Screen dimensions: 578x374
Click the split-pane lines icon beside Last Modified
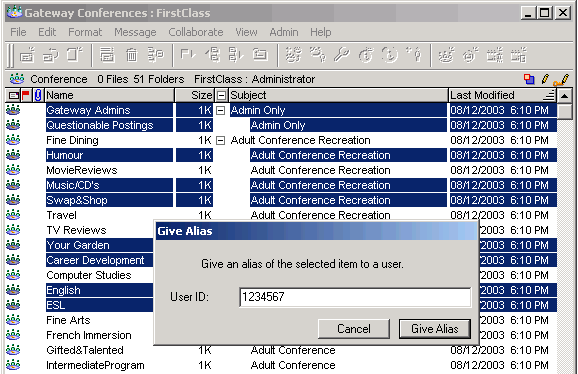pos(549,96)
